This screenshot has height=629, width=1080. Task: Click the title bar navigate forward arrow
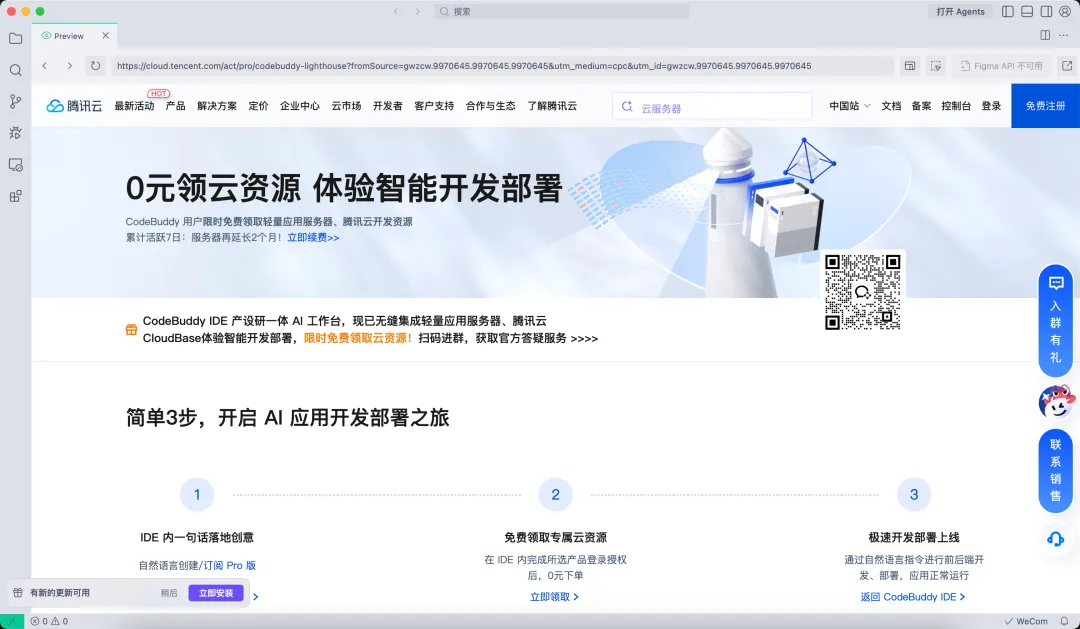417,12
